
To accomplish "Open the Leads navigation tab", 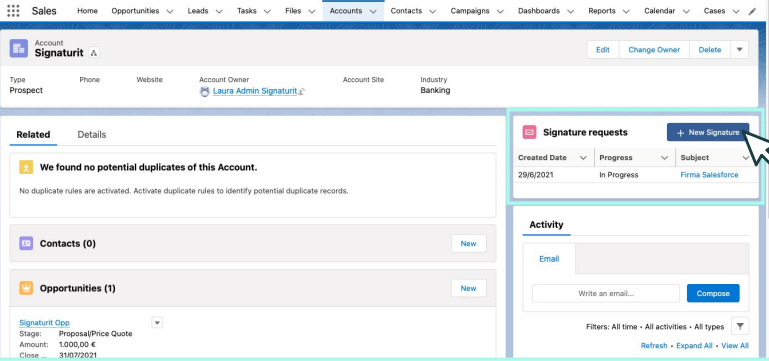I will [x=198, y=11].
